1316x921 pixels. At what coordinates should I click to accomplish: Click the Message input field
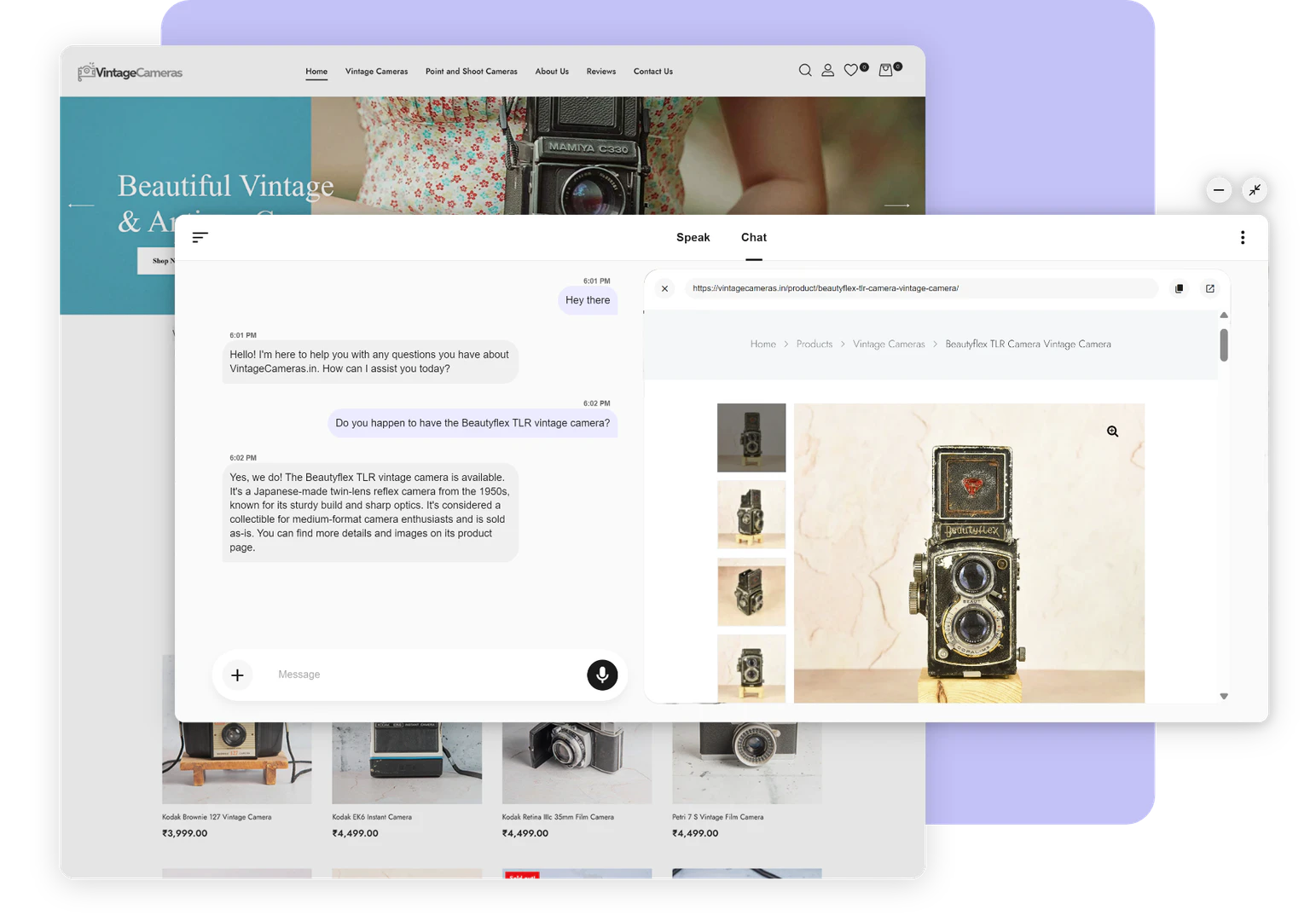[x=426, y=675]
